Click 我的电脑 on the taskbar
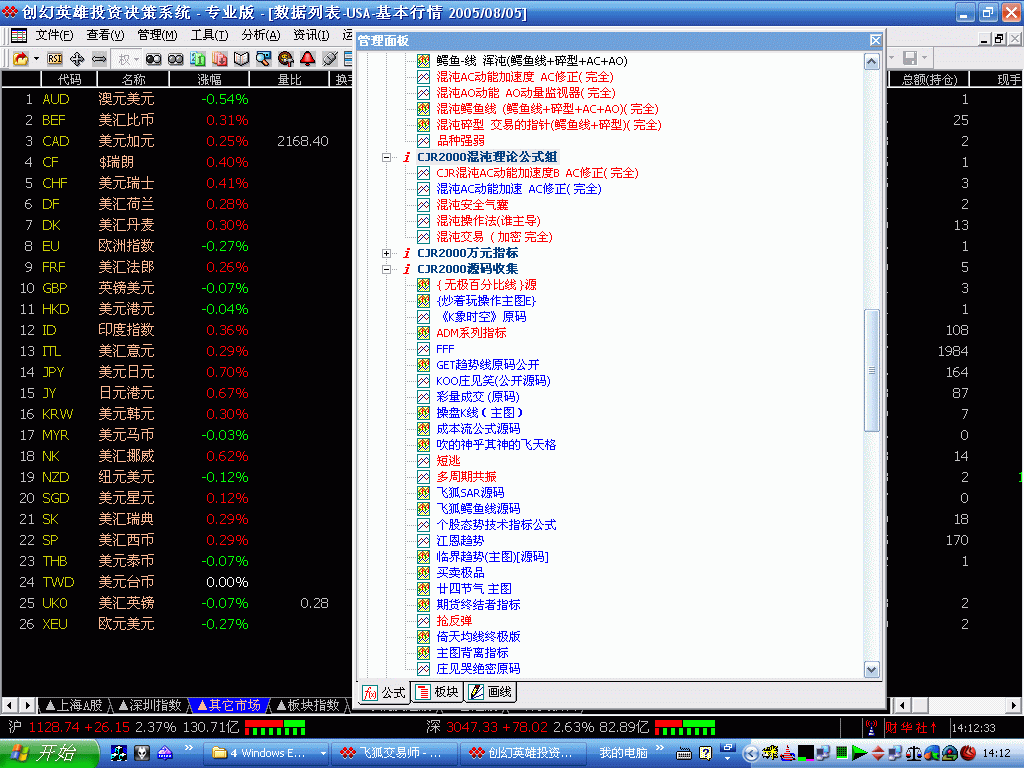Viewport: 1024px width, 768px height. coord(624,754)
